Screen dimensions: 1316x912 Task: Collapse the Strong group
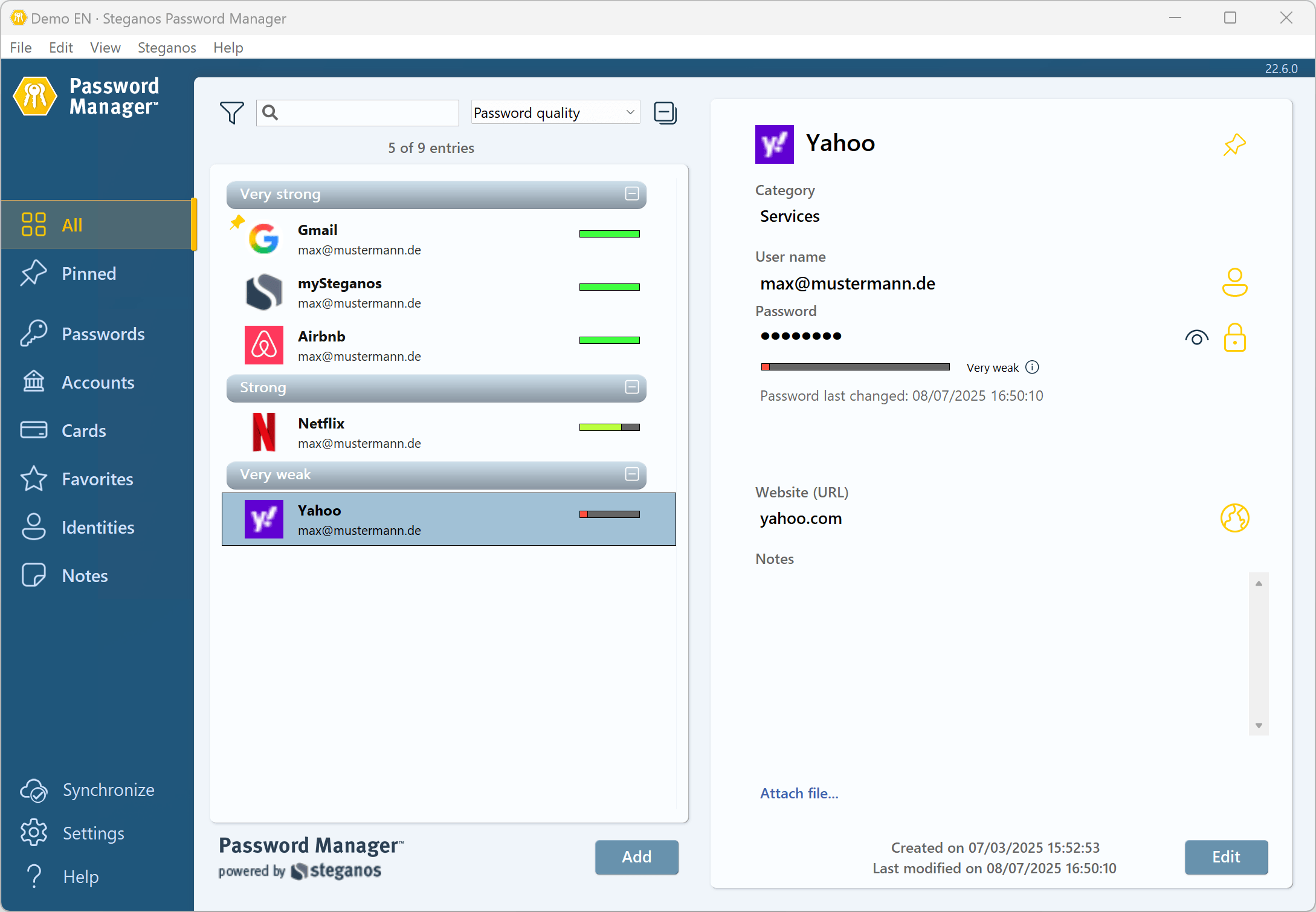pos(631,388)
